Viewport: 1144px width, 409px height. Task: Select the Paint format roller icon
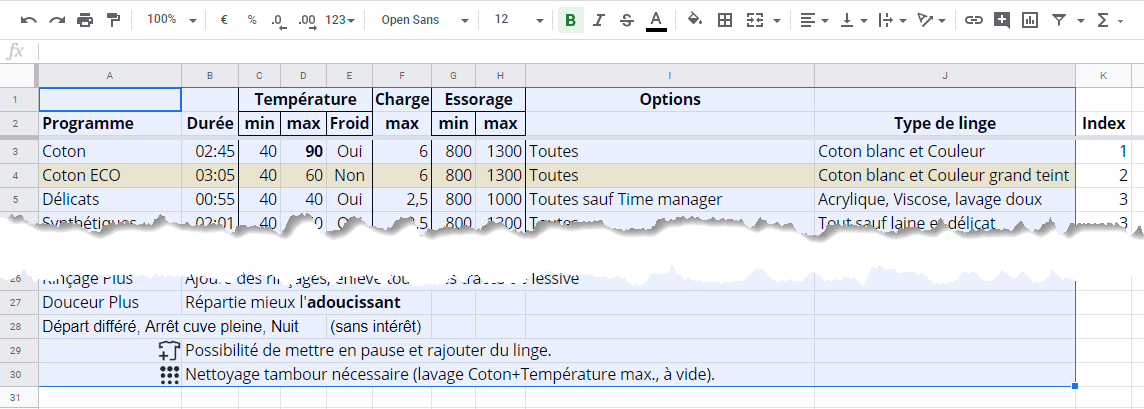point(113,20)
